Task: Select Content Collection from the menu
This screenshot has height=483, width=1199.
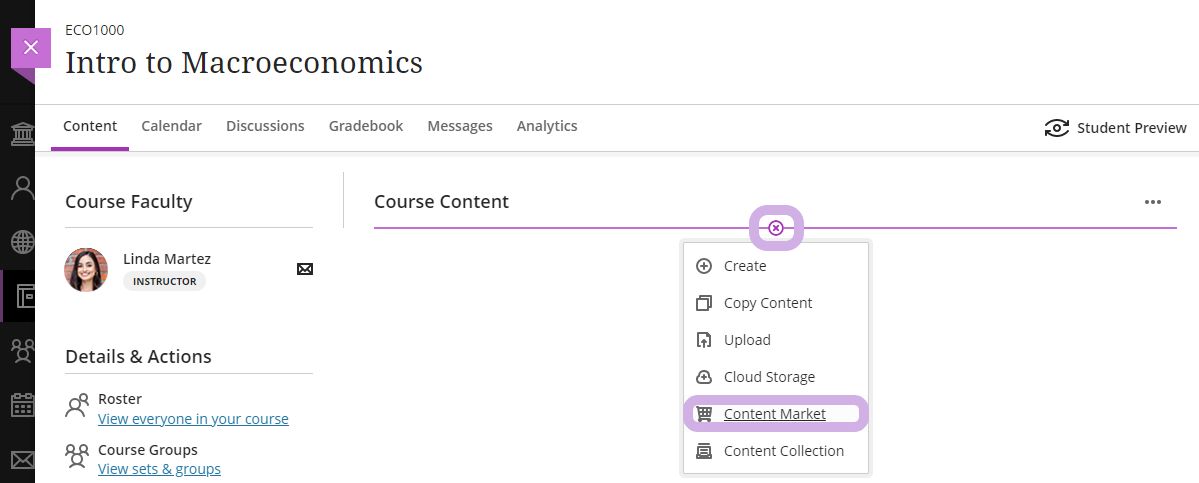Action: point(783,451)
